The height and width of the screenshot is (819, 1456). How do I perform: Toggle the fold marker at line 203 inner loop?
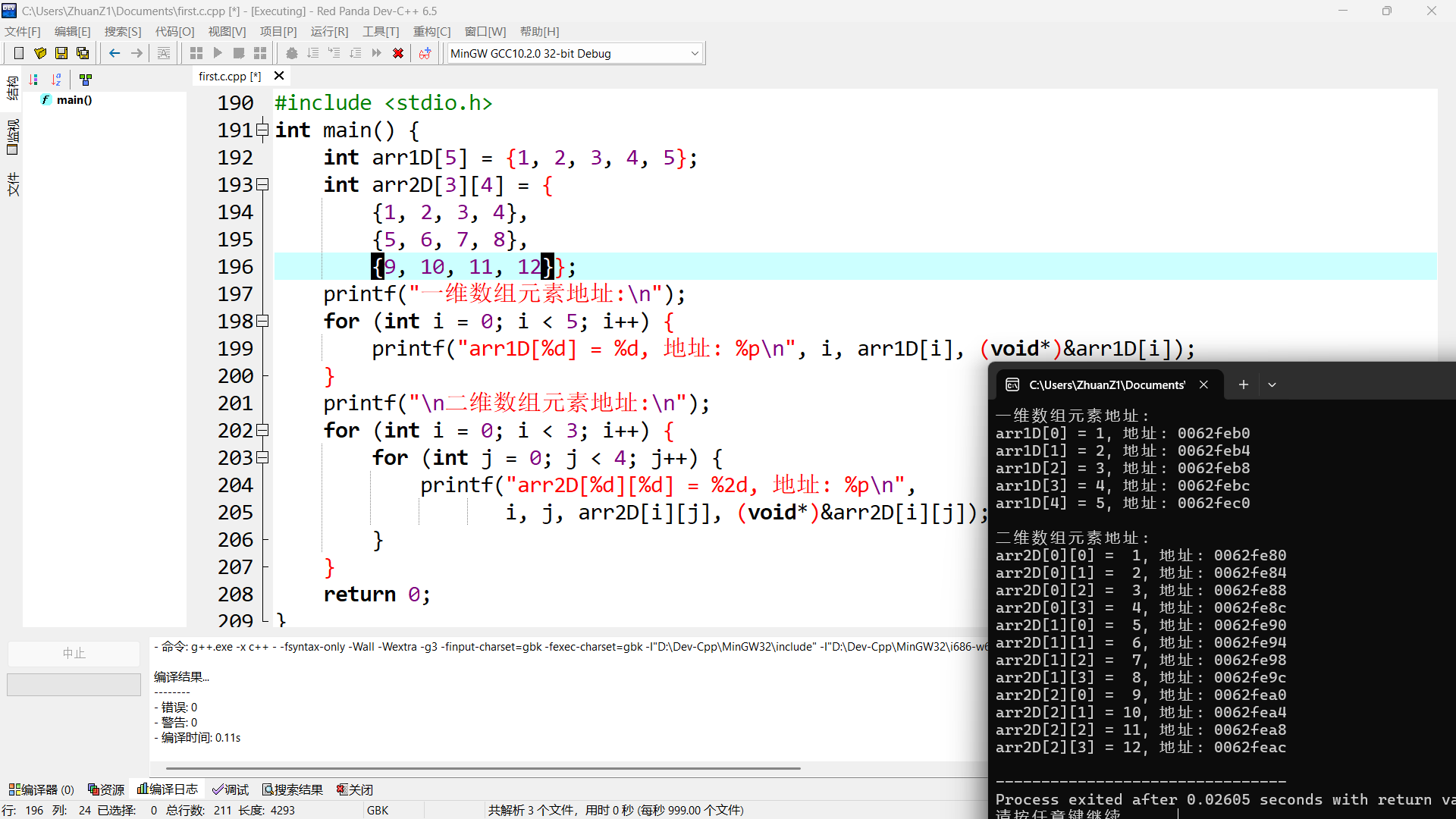click(x=262, y=458)
